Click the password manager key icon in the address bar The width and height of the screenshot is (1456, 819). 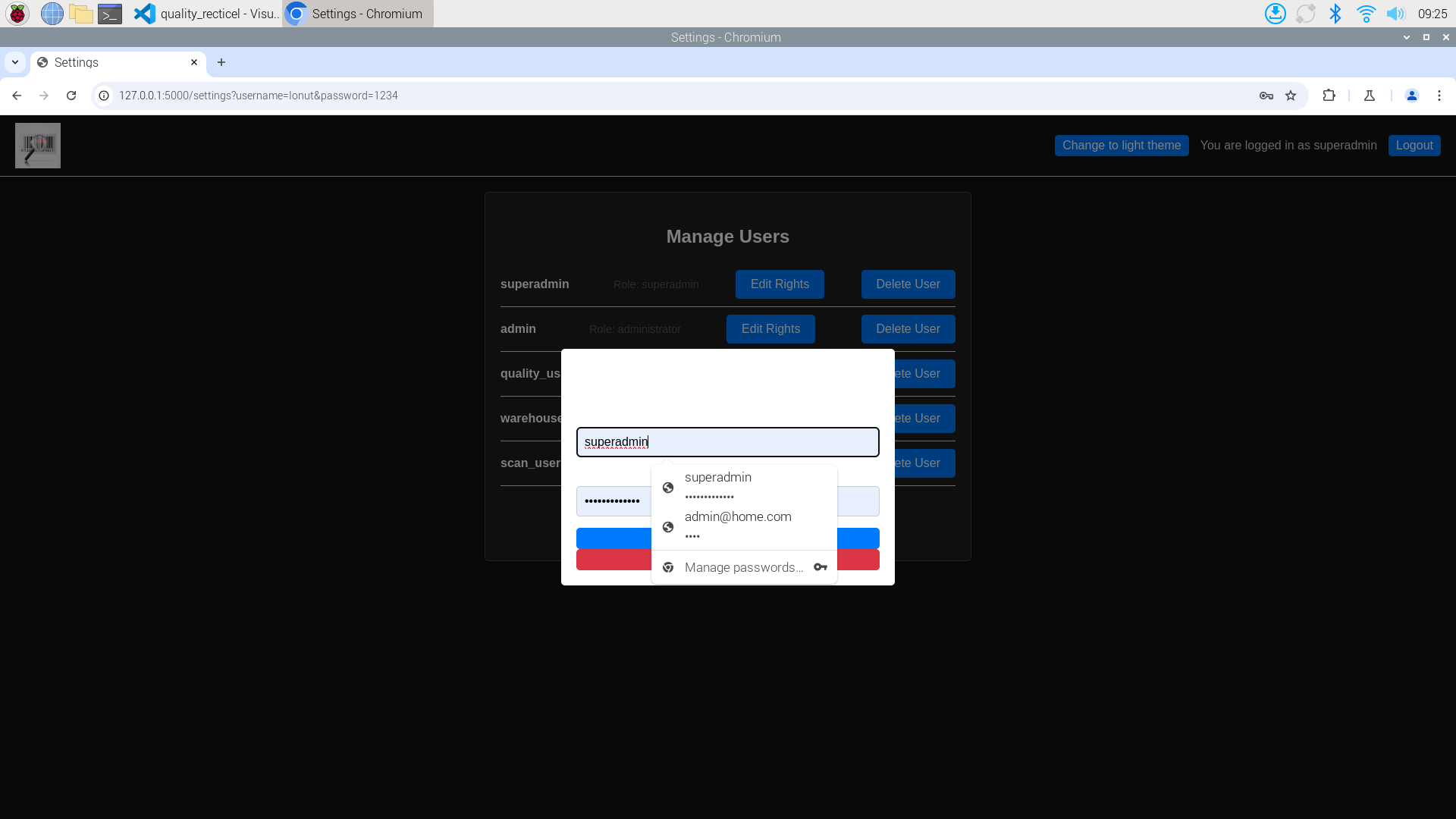tap(1266, 96)
